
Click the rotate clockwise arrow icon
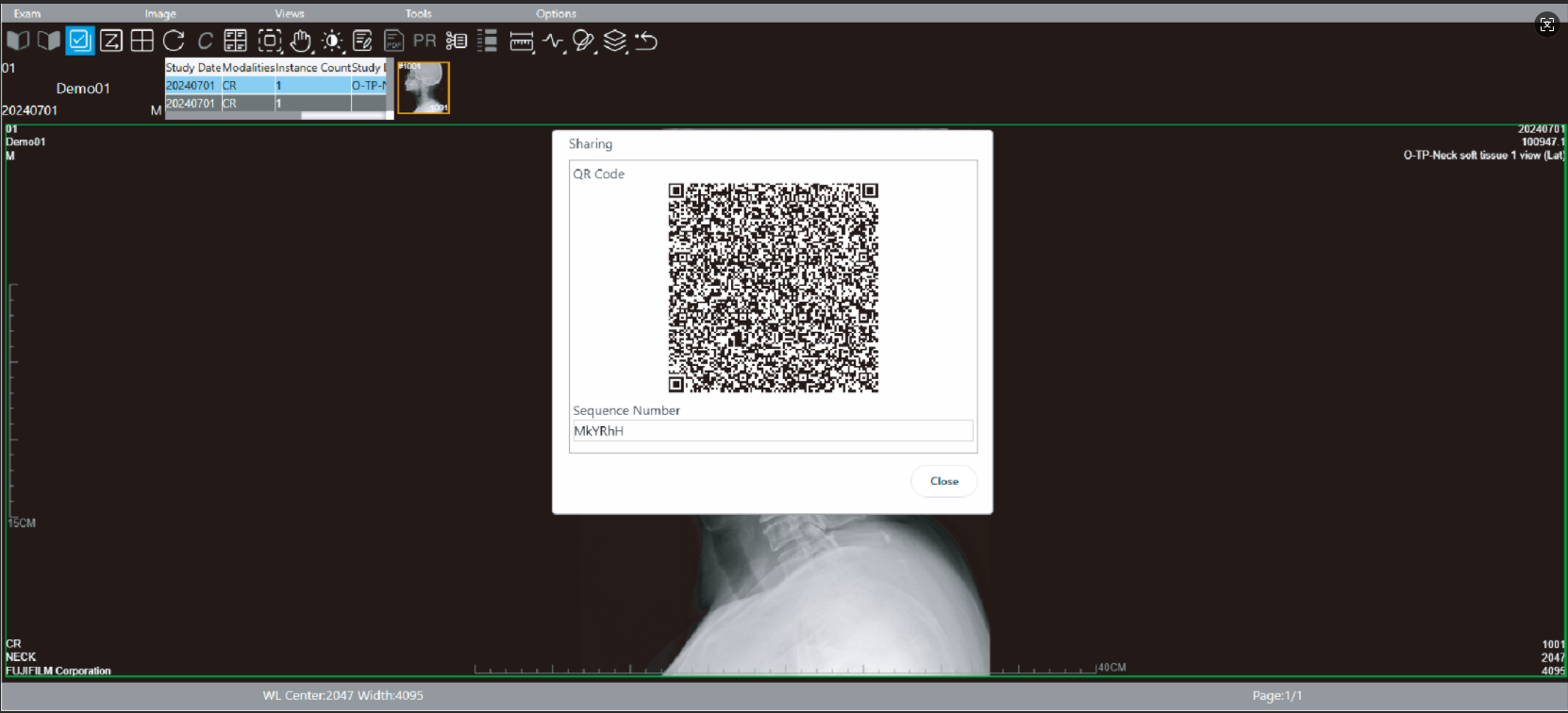[174, 41]
